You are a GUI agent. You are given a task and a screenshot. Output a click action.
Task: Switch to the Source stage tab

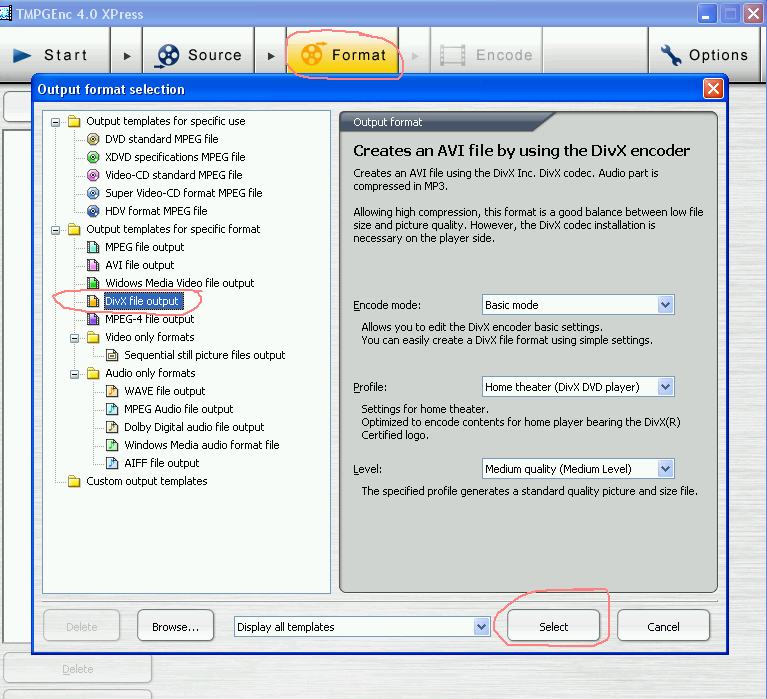click(x=198, y=55)
